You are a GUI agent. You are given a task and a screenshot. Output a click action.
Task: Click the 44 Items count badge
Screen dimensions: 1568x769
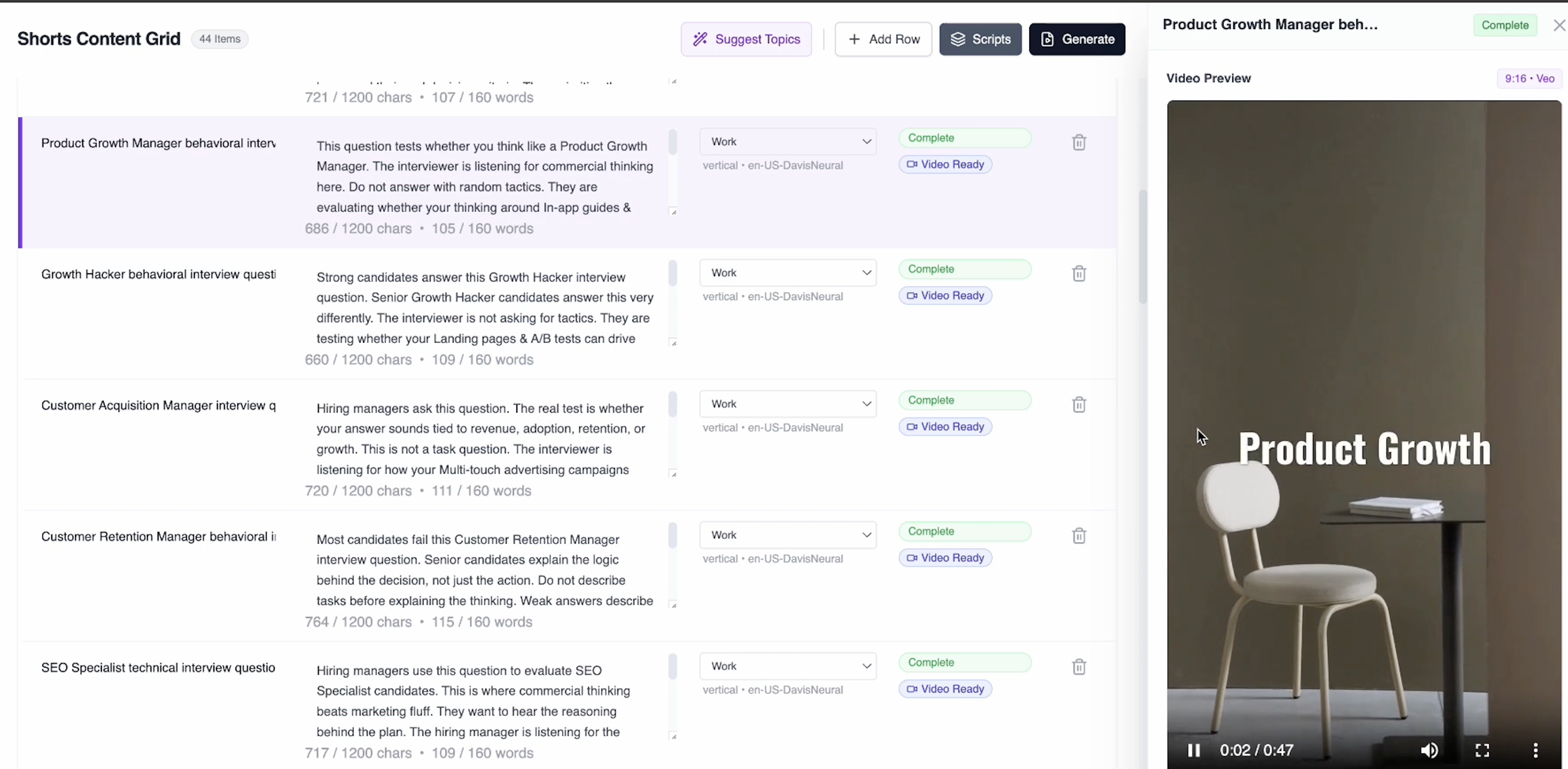pos(220,39)
